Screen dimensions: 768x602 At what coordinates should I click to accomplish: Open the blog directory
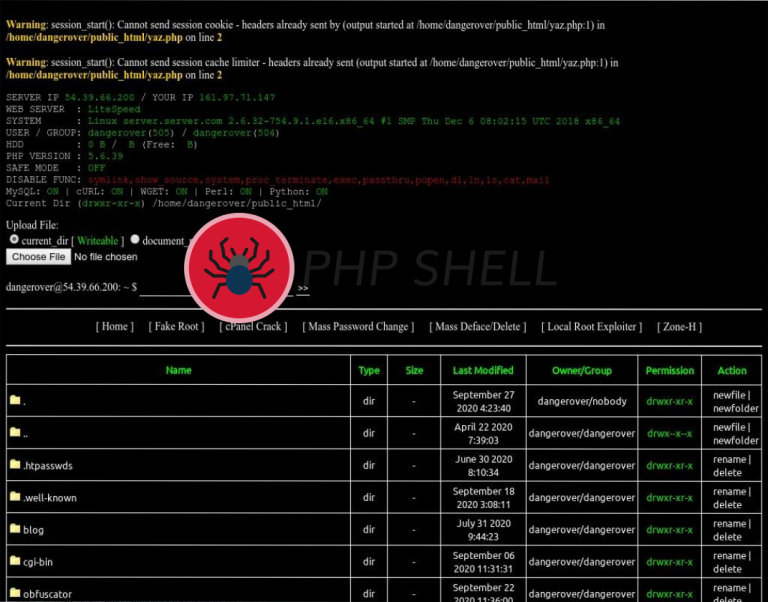(33, 530)
